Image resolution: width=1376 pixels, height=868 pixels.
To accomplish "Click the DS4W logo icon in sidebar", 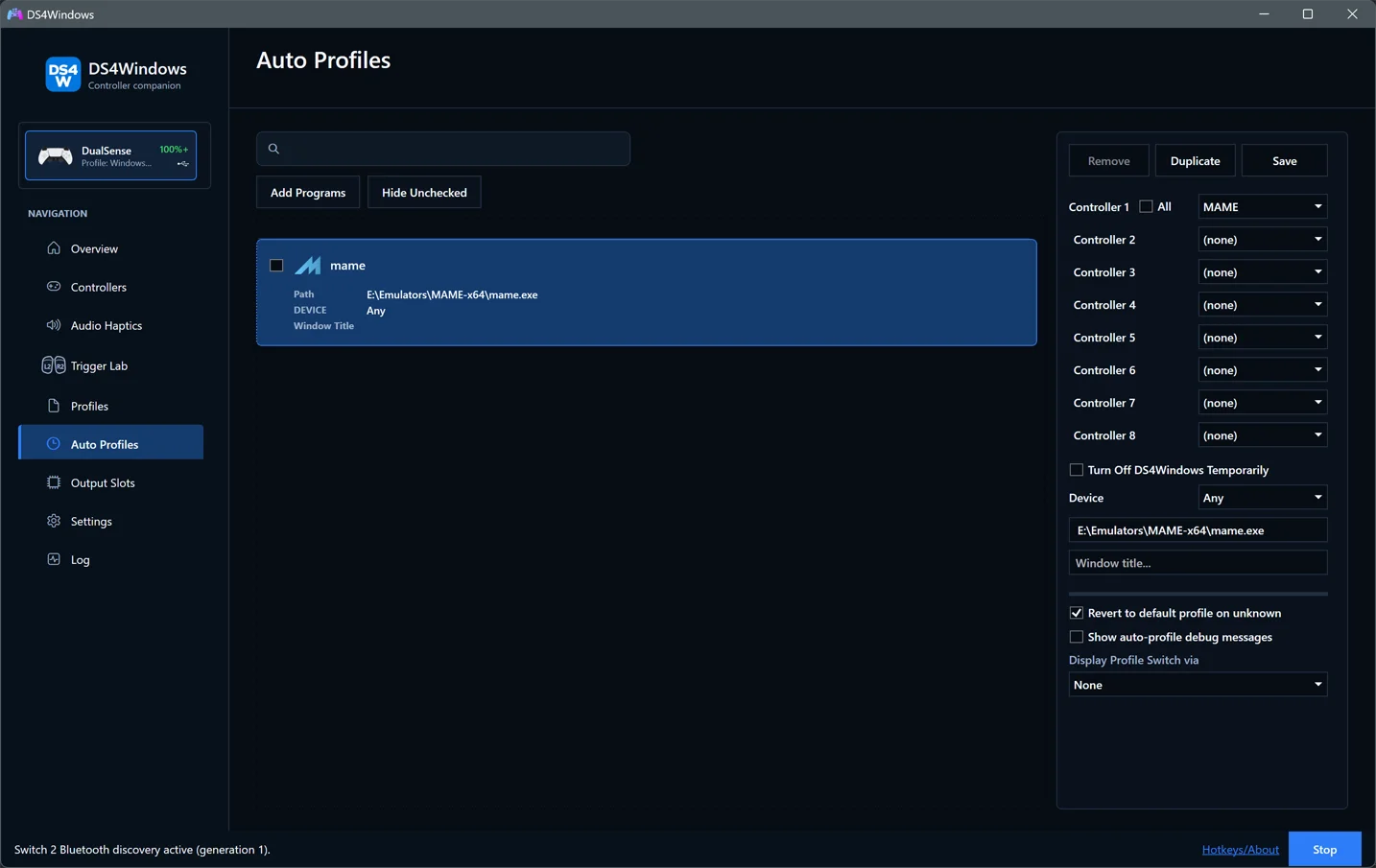I will (63, 75).
